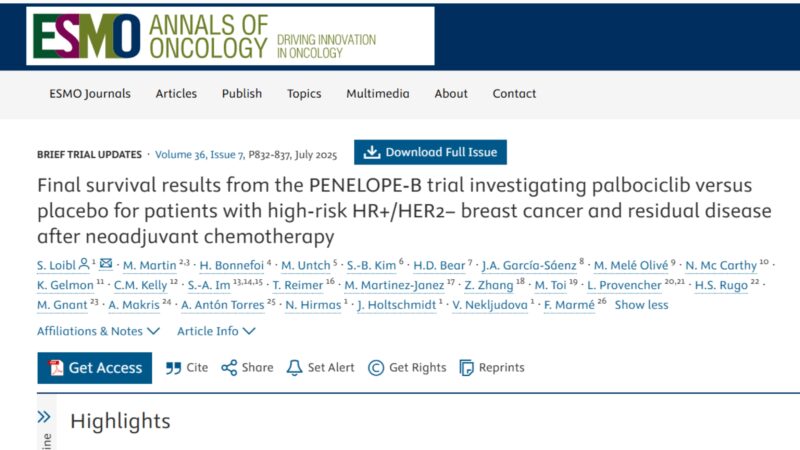Click the author profile icon next to S. Loibl
This screenshot has width=800, height=450.
coord(84,264)
